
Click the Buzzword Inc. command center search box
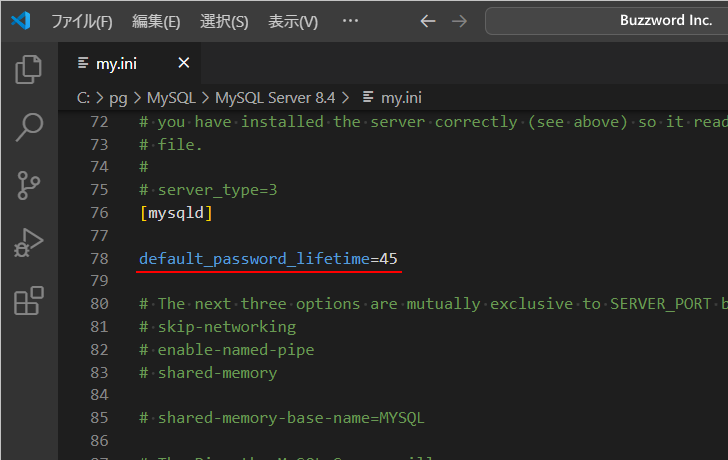click(x=606, y=21)
